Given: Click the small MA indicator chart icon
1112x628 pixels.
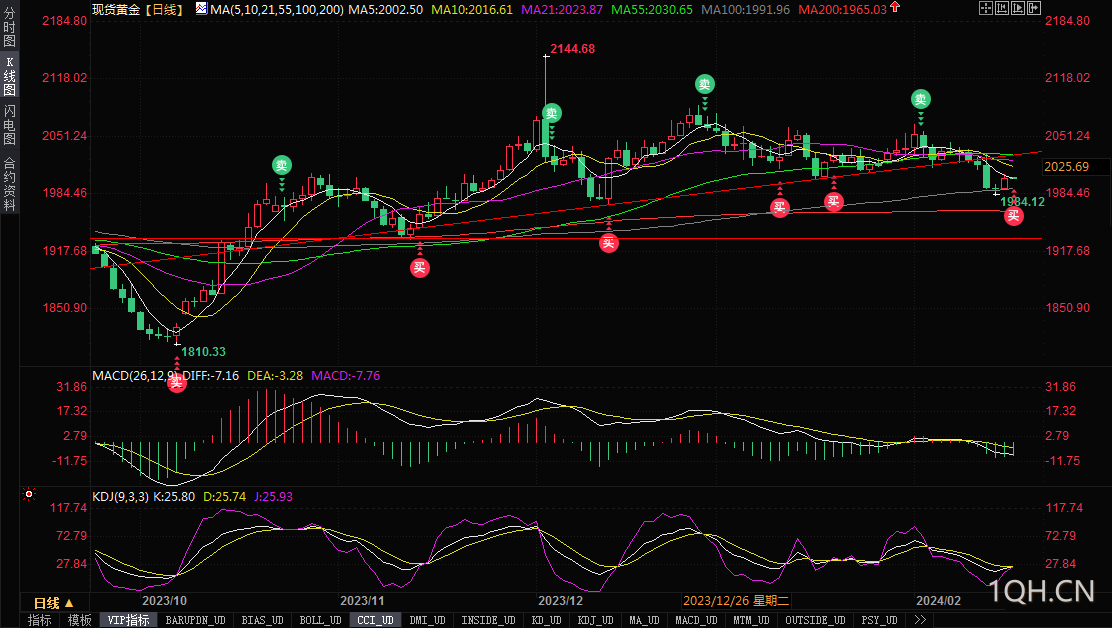Looking at the screenshot, I should [201, 9].
